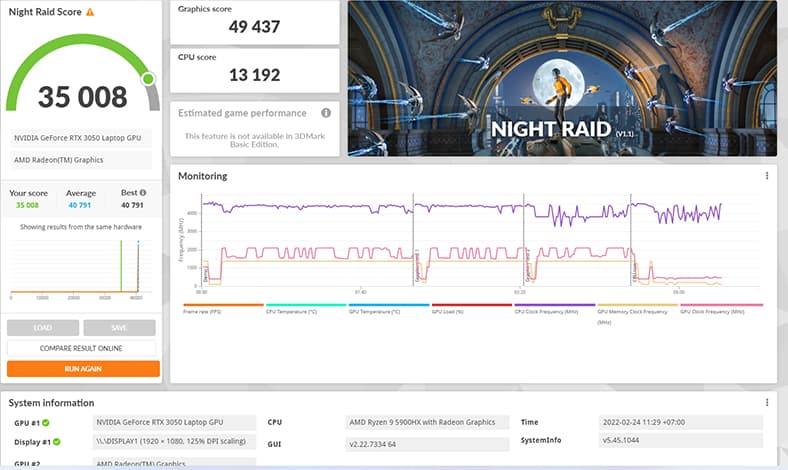This screenshot has height=470, width=788.
Task: Click the Time field 2022-02-24 11:29
Action: click(x=681, y=422)
